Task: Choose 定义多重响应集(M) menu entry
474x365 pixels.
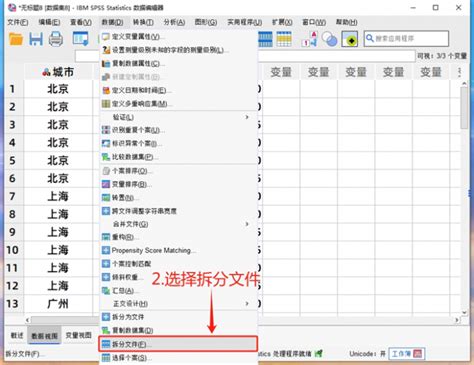Action: tap(179, 104)
